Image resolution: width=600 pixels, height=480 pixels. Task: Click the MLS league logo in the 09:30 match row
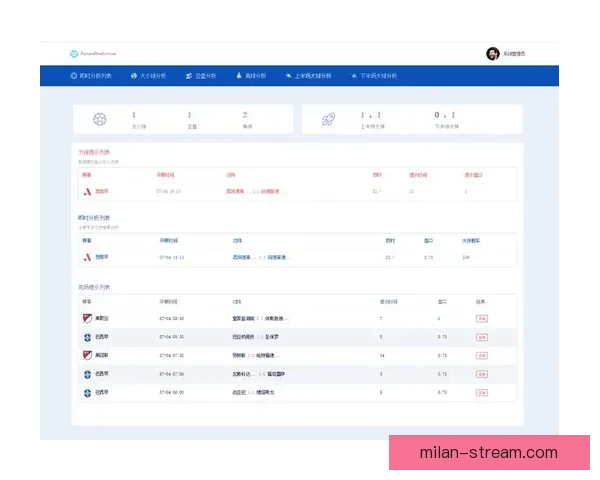(87, 318)
